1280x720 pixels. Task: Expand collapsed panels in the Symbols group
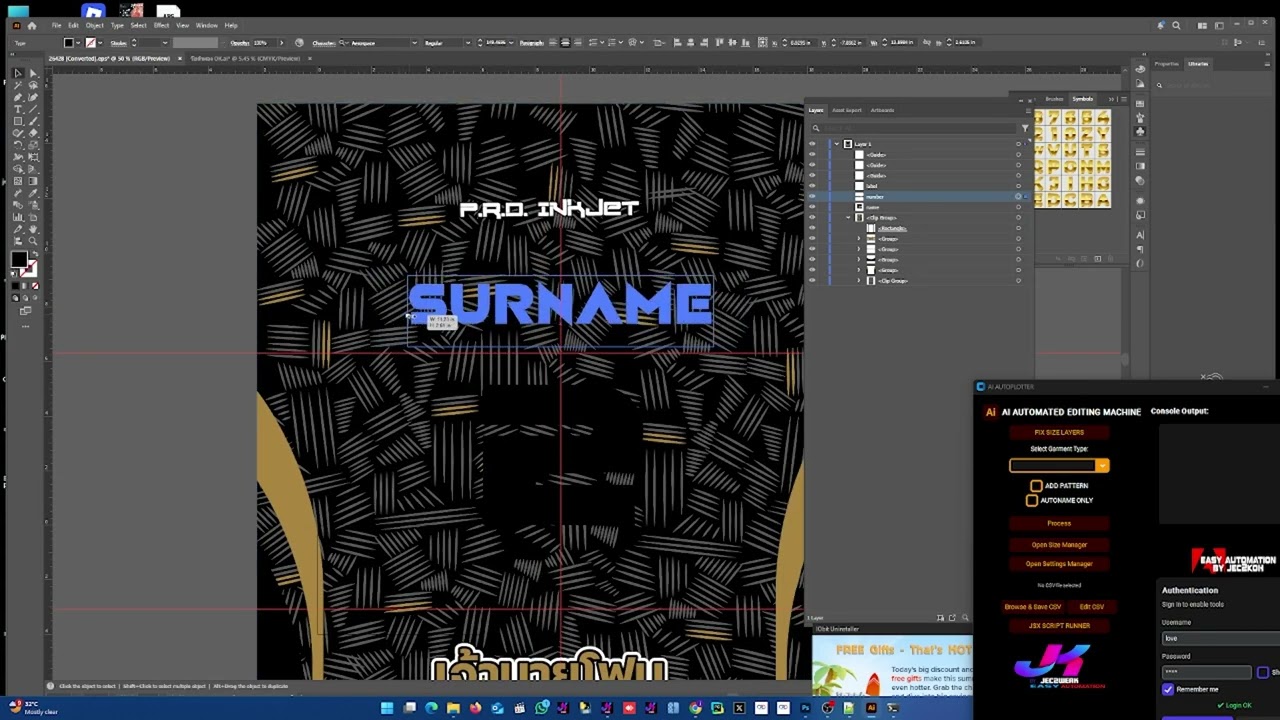[x=1111, y=99]
